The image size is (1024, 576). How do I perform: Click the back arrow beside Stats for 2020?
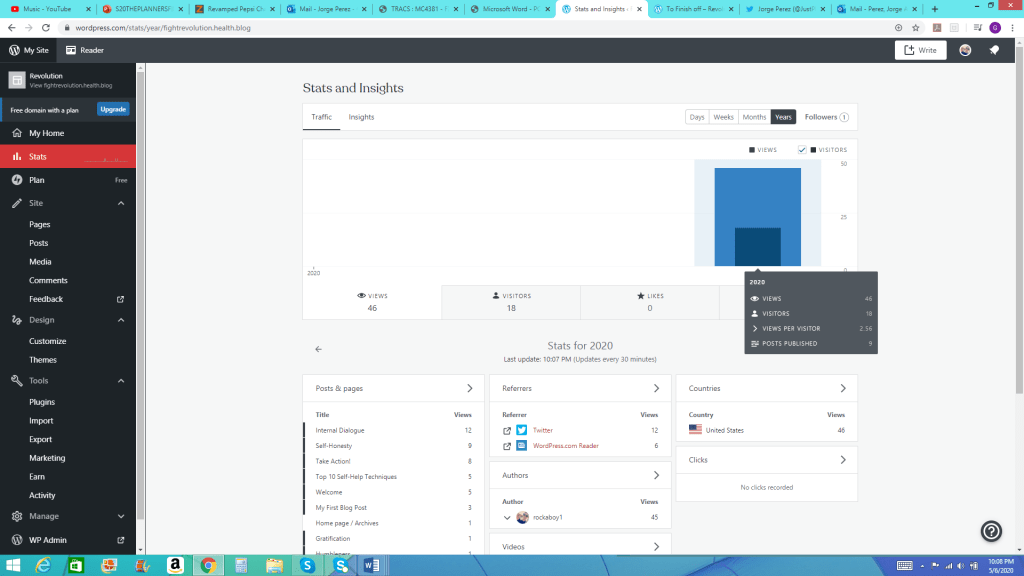click(318, 349)
